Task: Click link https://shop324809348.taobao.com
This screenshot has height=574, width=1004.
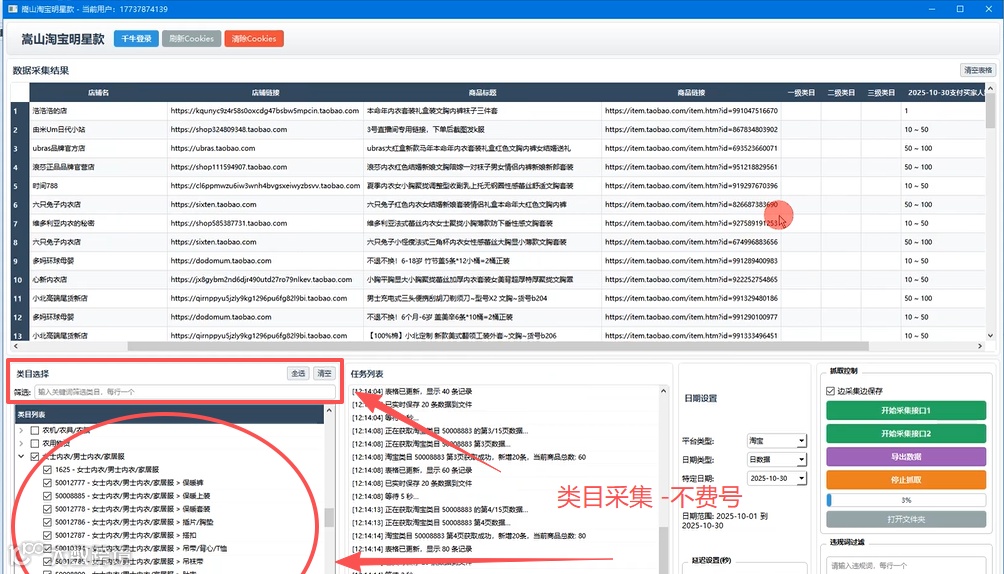Action: tap(229, 129)
